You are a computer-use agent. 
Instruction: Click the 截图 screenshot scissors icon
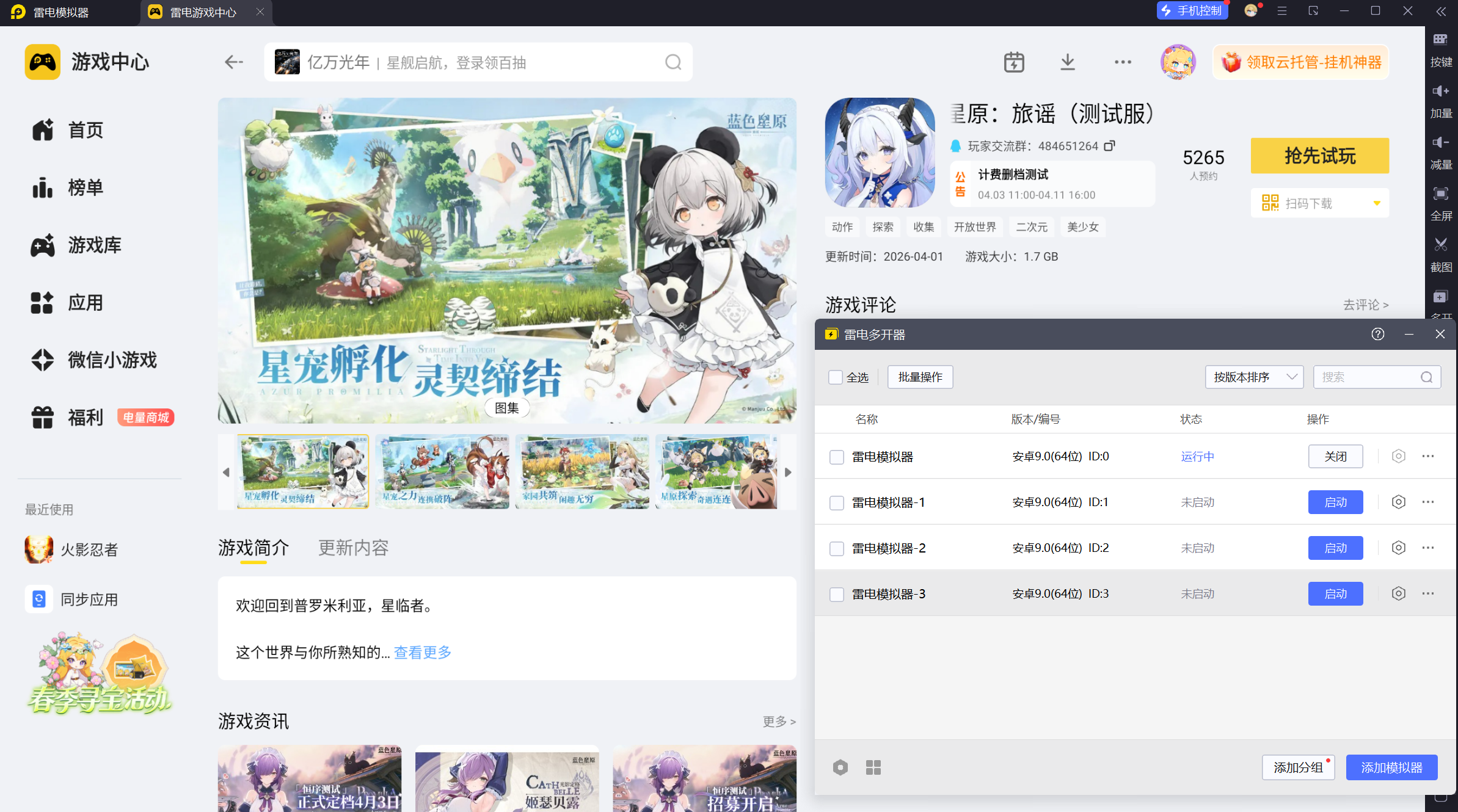[x=1441, y=245]
